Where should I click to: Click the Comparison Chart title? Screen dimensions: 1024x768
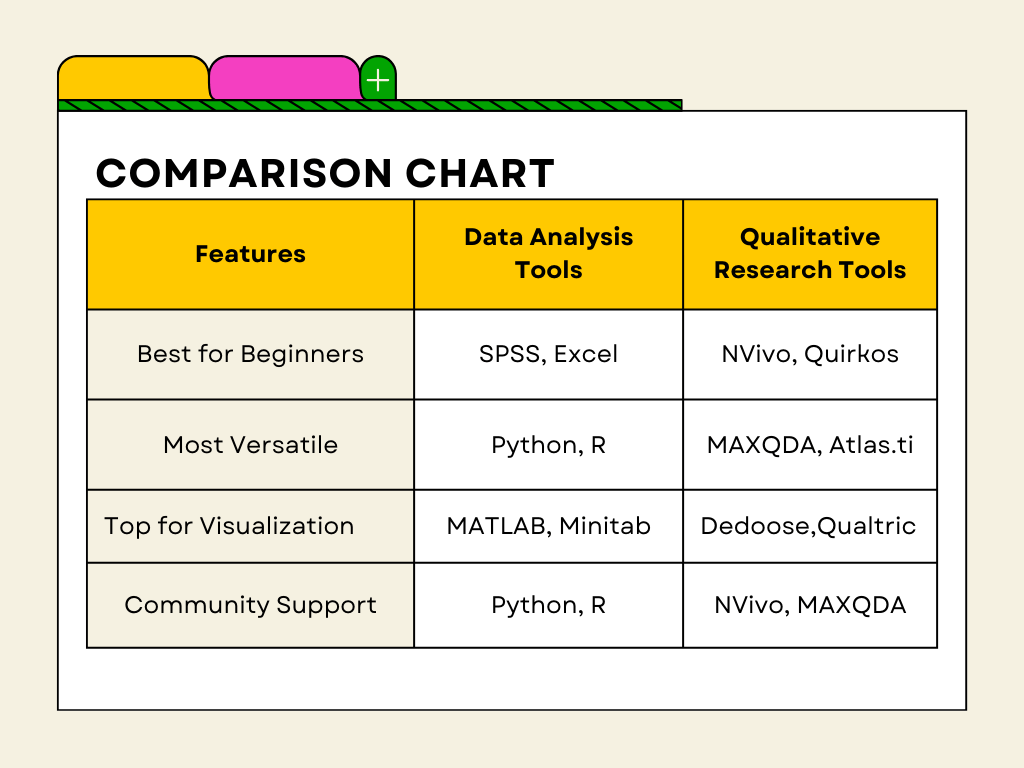coord(325,174)
